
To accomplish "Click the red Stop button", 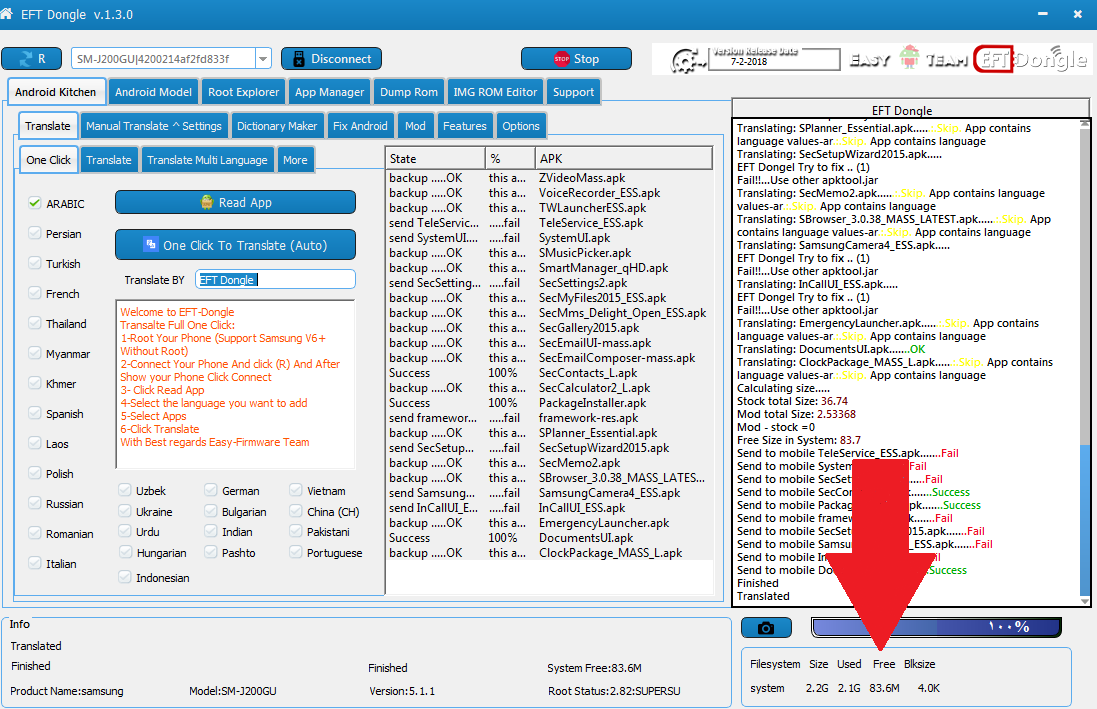I will pos(576,59).
